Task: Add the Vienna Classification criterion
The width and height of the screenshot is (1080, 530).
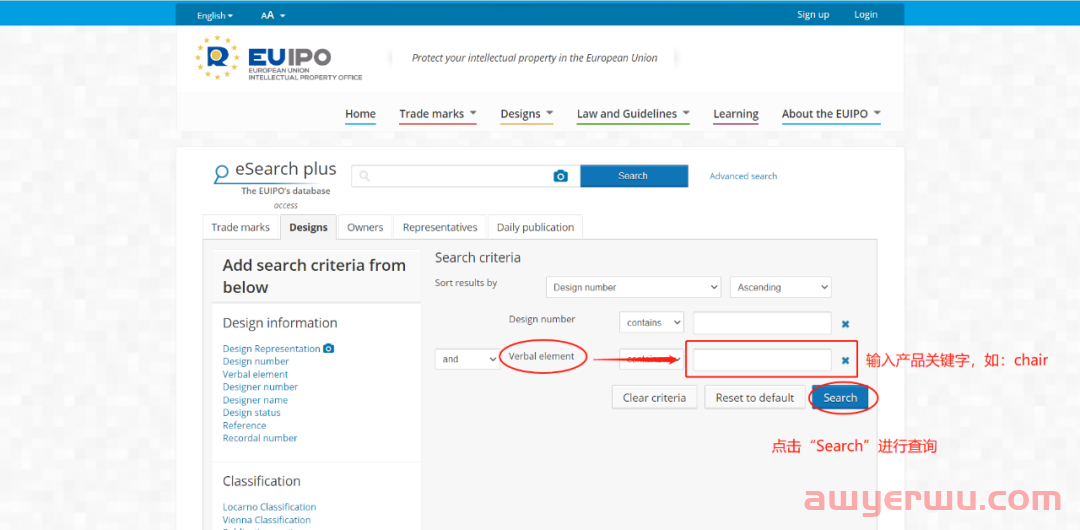Action: (x=267, y=520)
